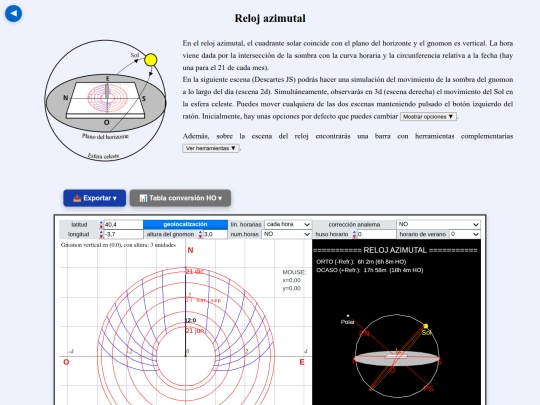Adjust the latitud stepper arrows

[101, 225]
